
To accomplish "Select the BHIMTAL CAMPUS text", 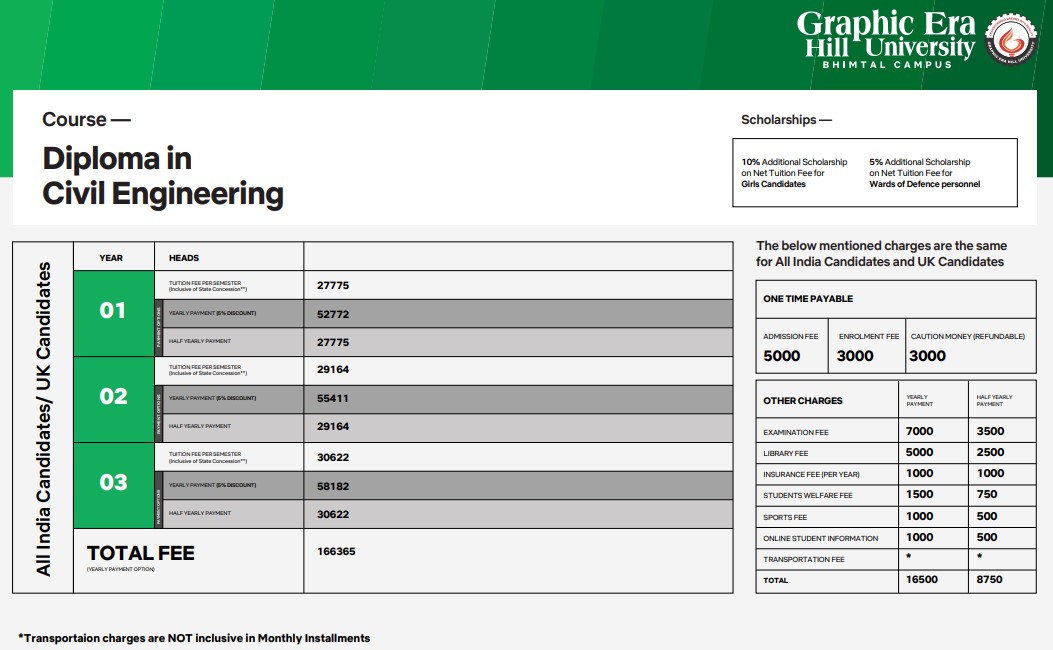I will (887, 64).
